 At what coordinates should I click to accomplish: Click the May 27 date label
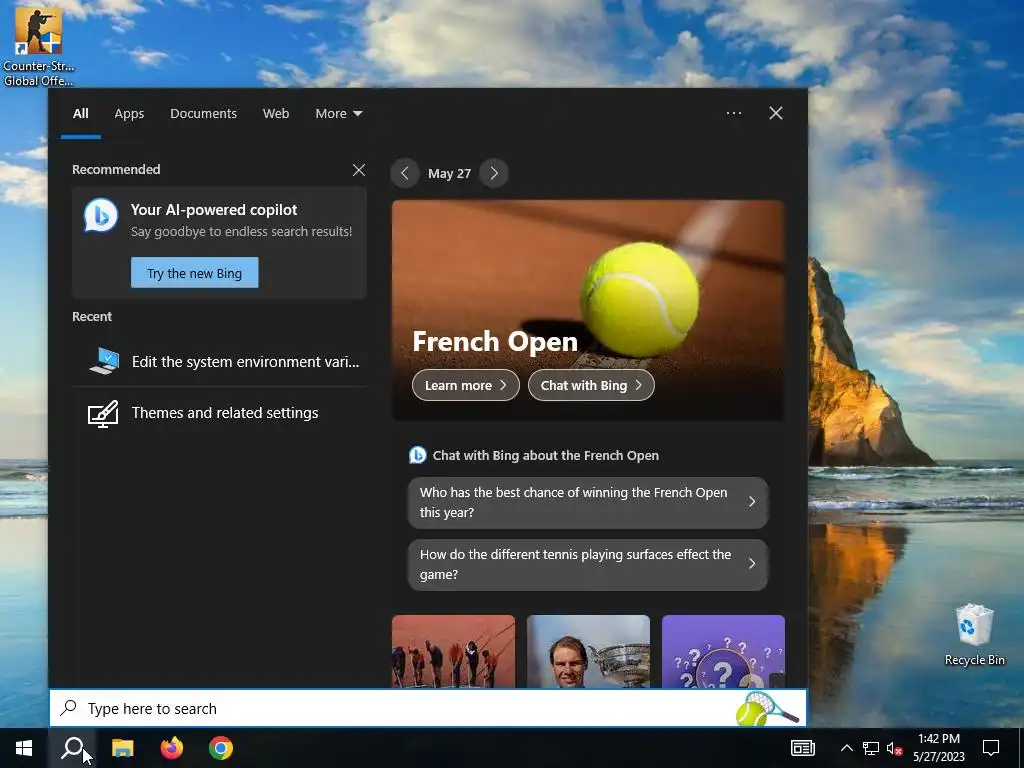coord(449,174)
